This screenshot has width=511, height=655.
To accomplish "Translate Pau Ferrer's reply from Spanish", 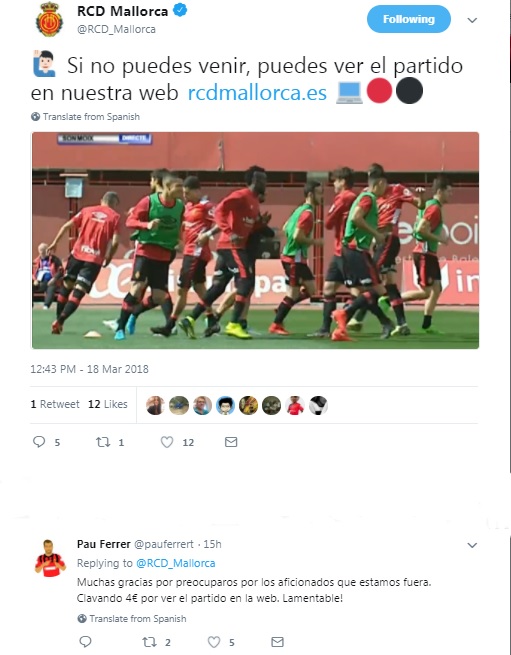I will tap(132, 618).
